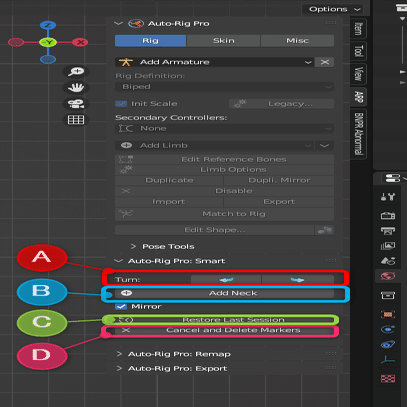
Task: Click the Legacy... button
Action: pyautogui.click(x=281, y=104)
